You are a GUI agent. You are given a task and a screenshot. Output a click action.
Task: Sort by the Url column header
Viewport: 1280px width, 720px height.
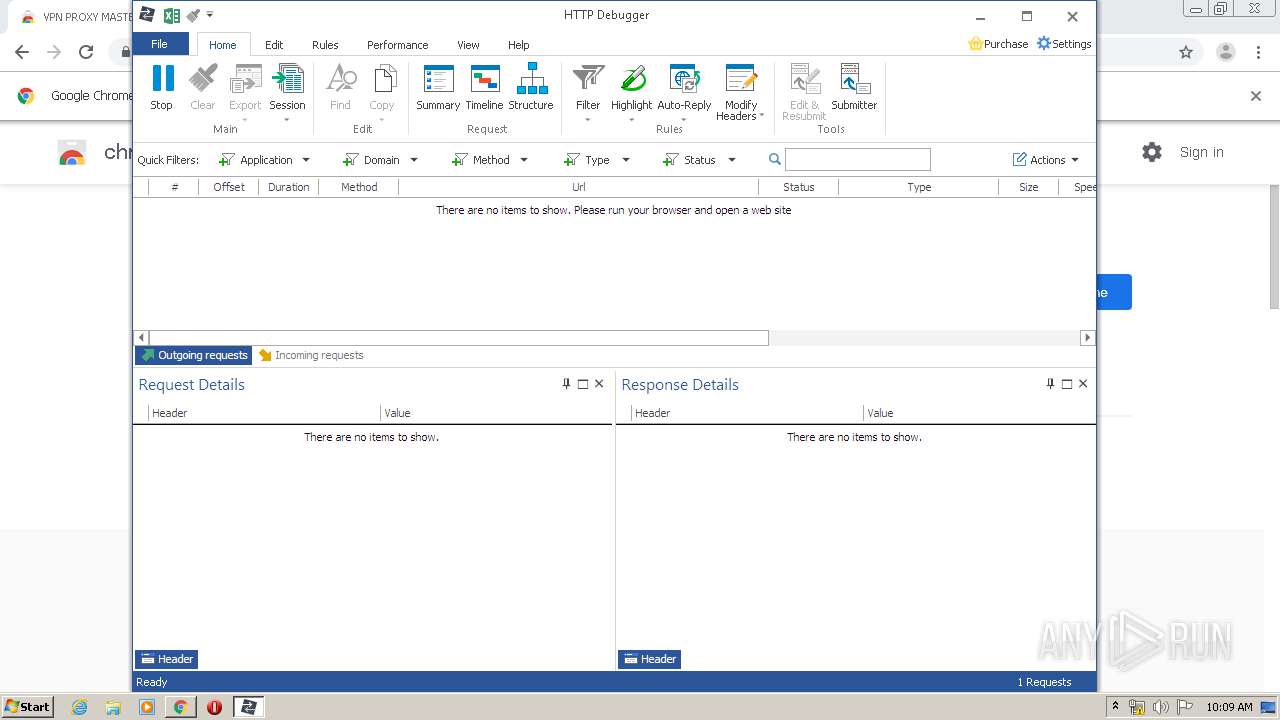(579, 187)
